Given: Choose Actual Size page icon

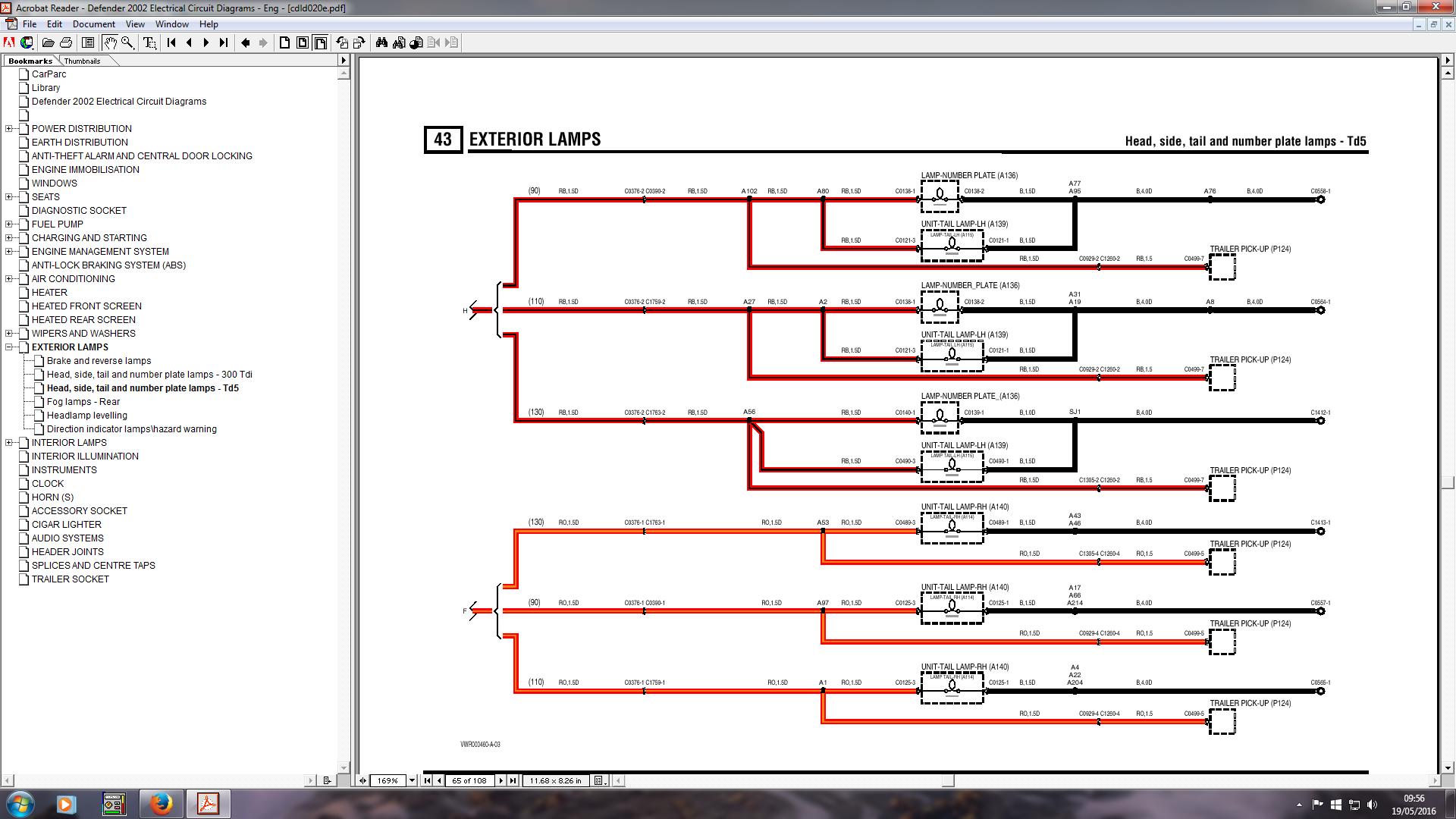Looking at the screenshot, I should (284, 42).
